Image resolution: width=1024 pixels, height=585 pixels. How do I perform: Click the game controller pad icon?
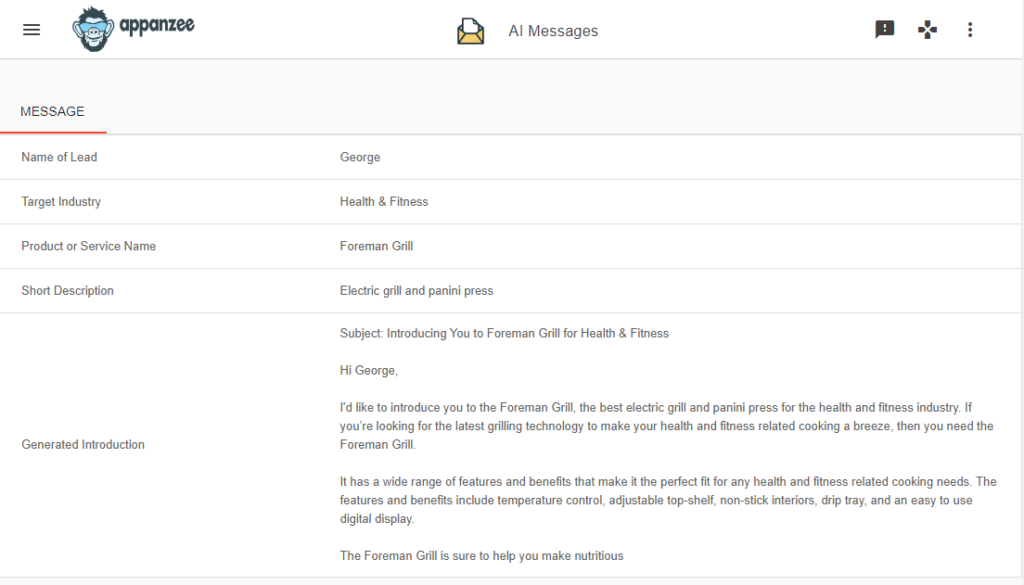click(x=927, y=29)
